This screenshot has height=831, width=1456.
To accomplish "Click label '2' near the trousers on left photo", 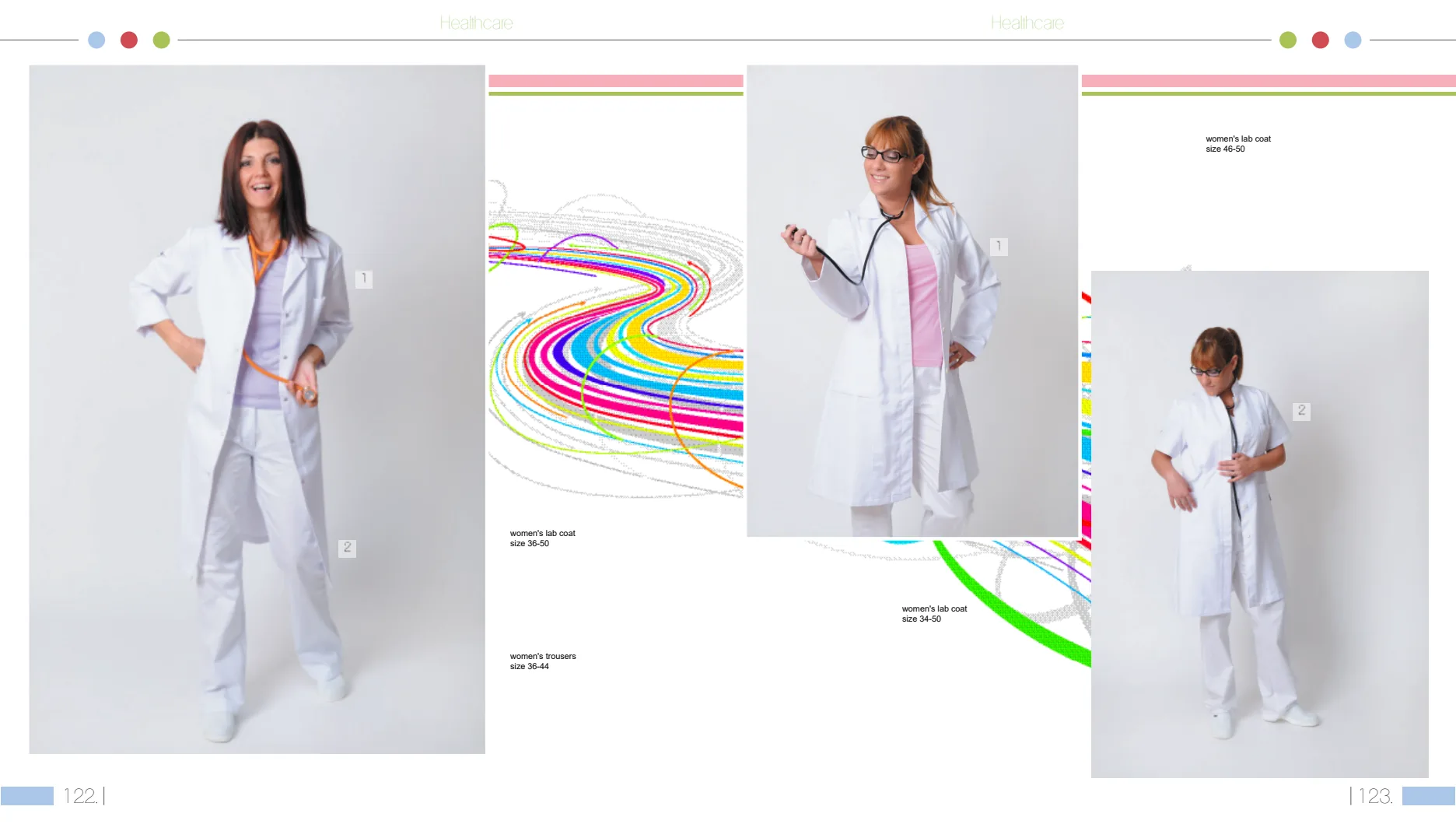I will coord(348,548).
